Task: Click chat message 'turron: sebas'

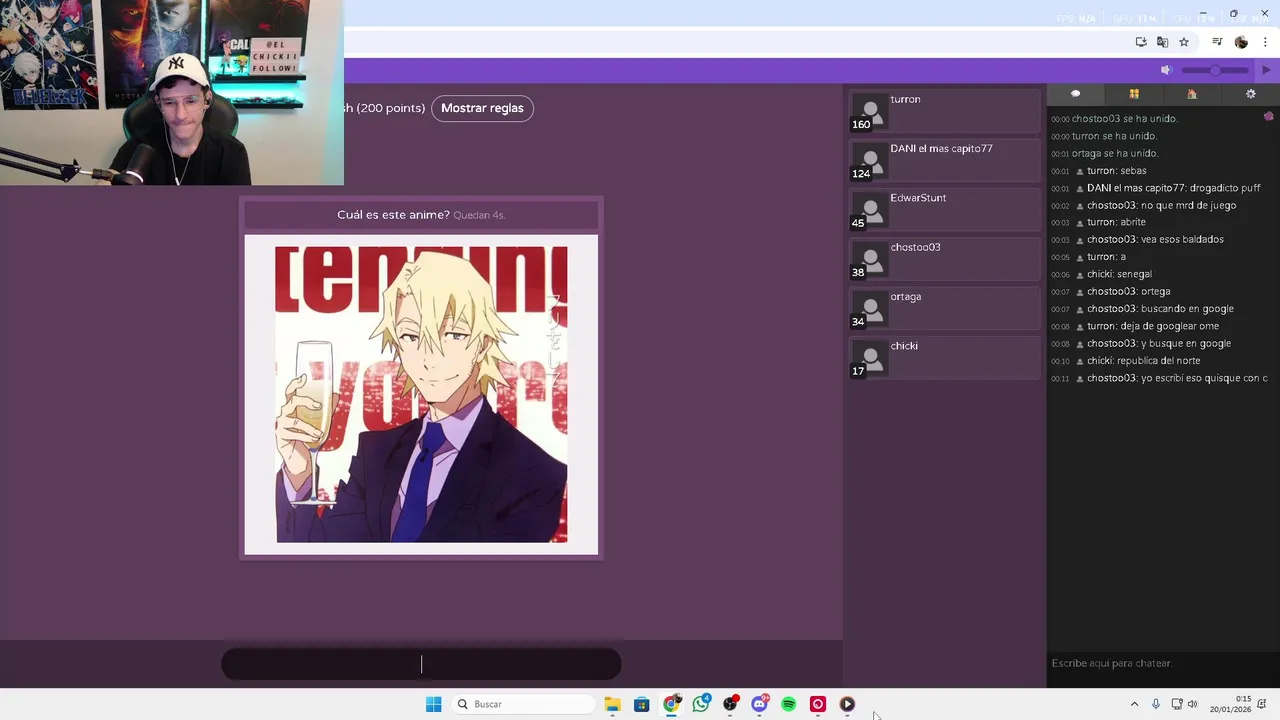Action: (1117, 171)
